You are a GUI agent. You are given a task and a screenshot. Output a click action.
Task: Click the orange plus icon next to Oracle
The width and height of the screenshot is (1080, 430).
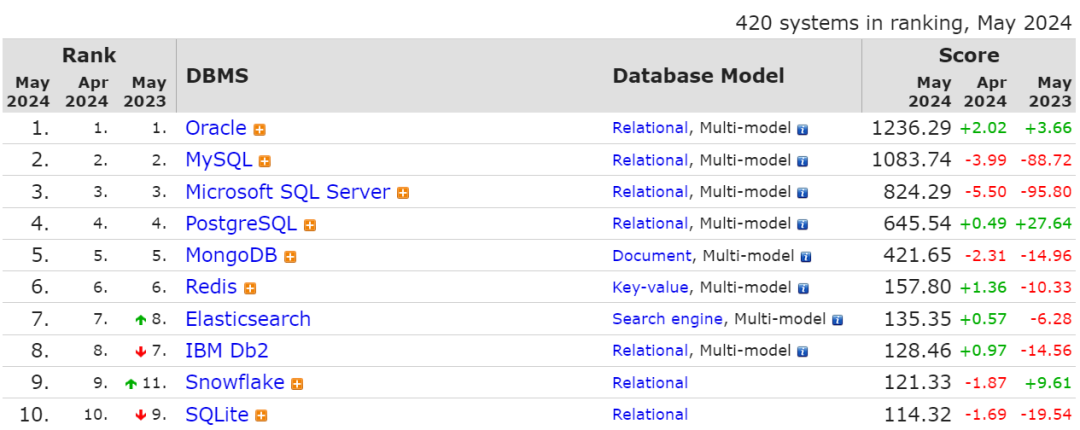pos(259,130)
